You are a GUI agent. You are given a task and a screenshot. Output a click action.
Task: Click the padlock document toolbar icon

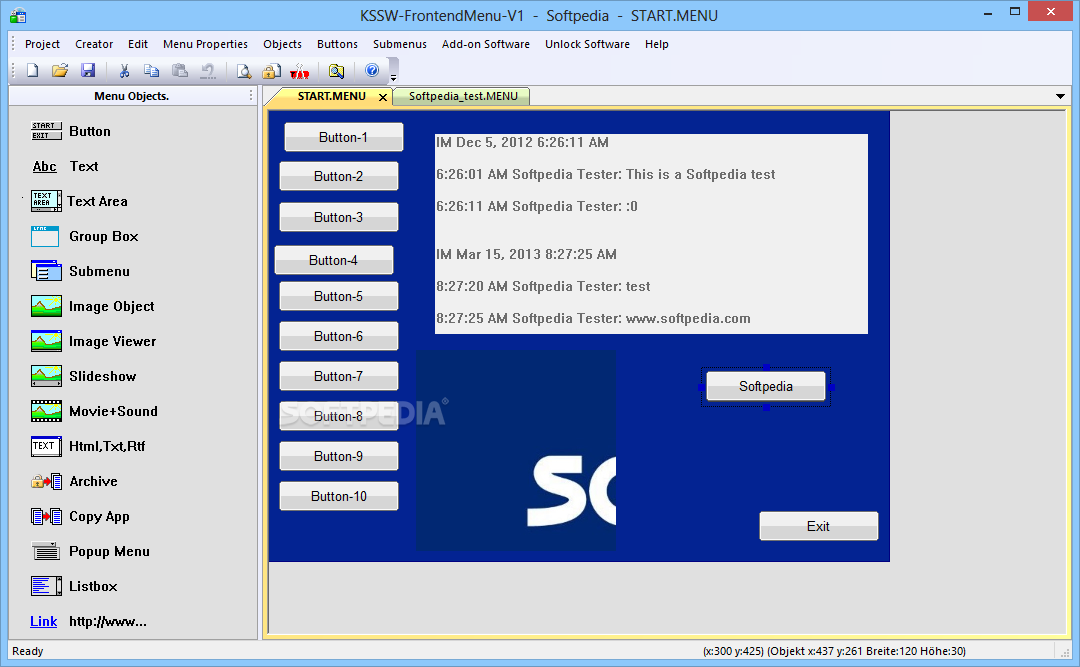click(x=271, y=70)
